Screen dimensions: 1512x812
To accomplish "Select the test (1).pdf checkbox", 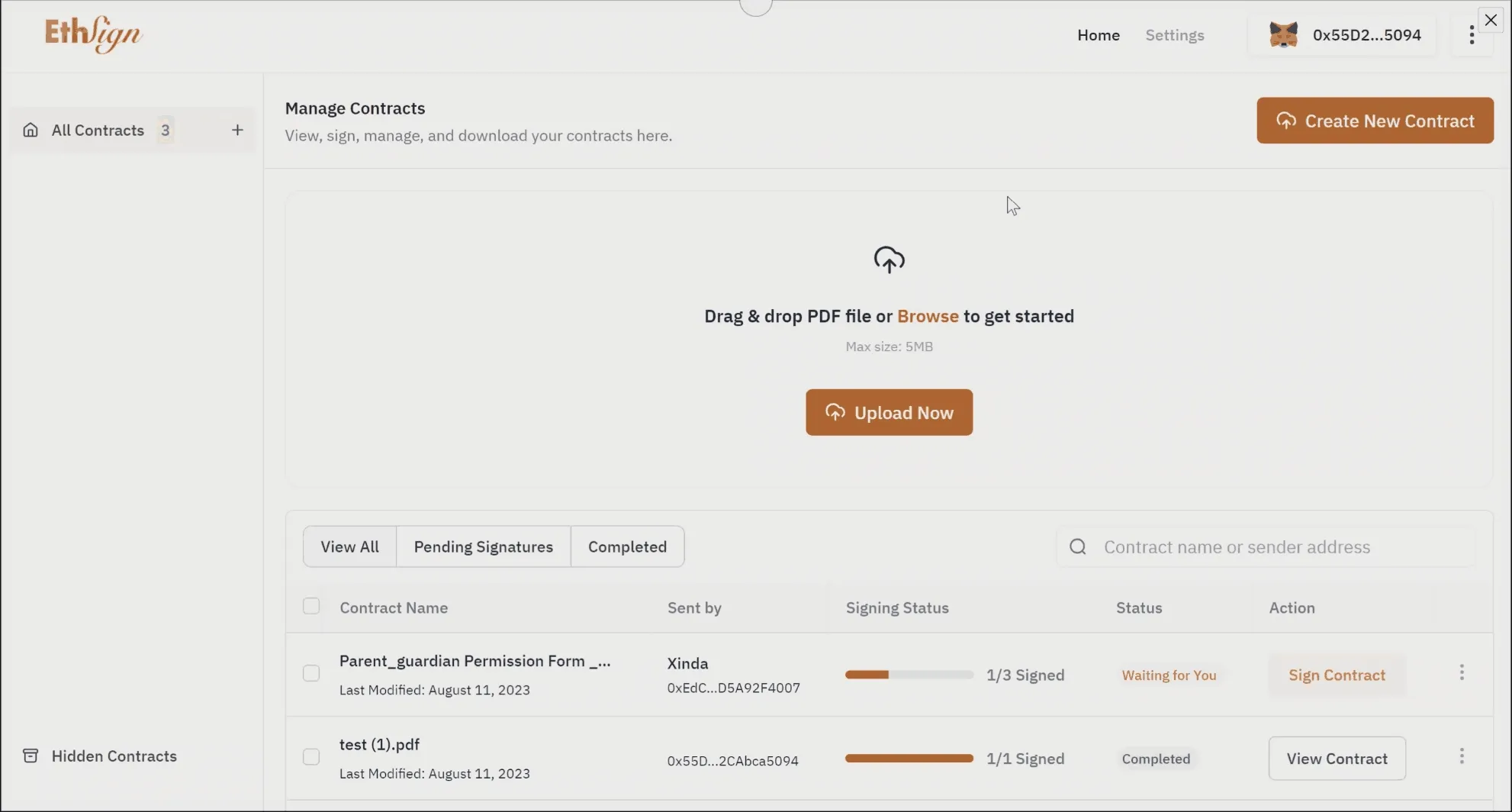I will click(311, 757).
